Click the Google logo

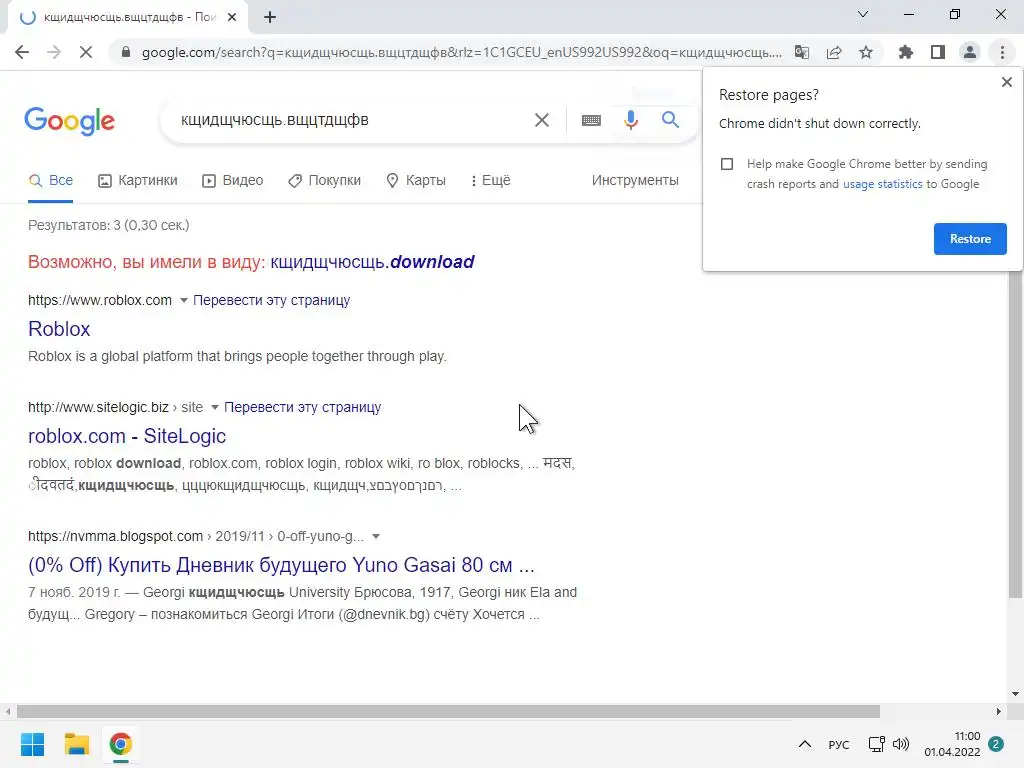(69, 121)
